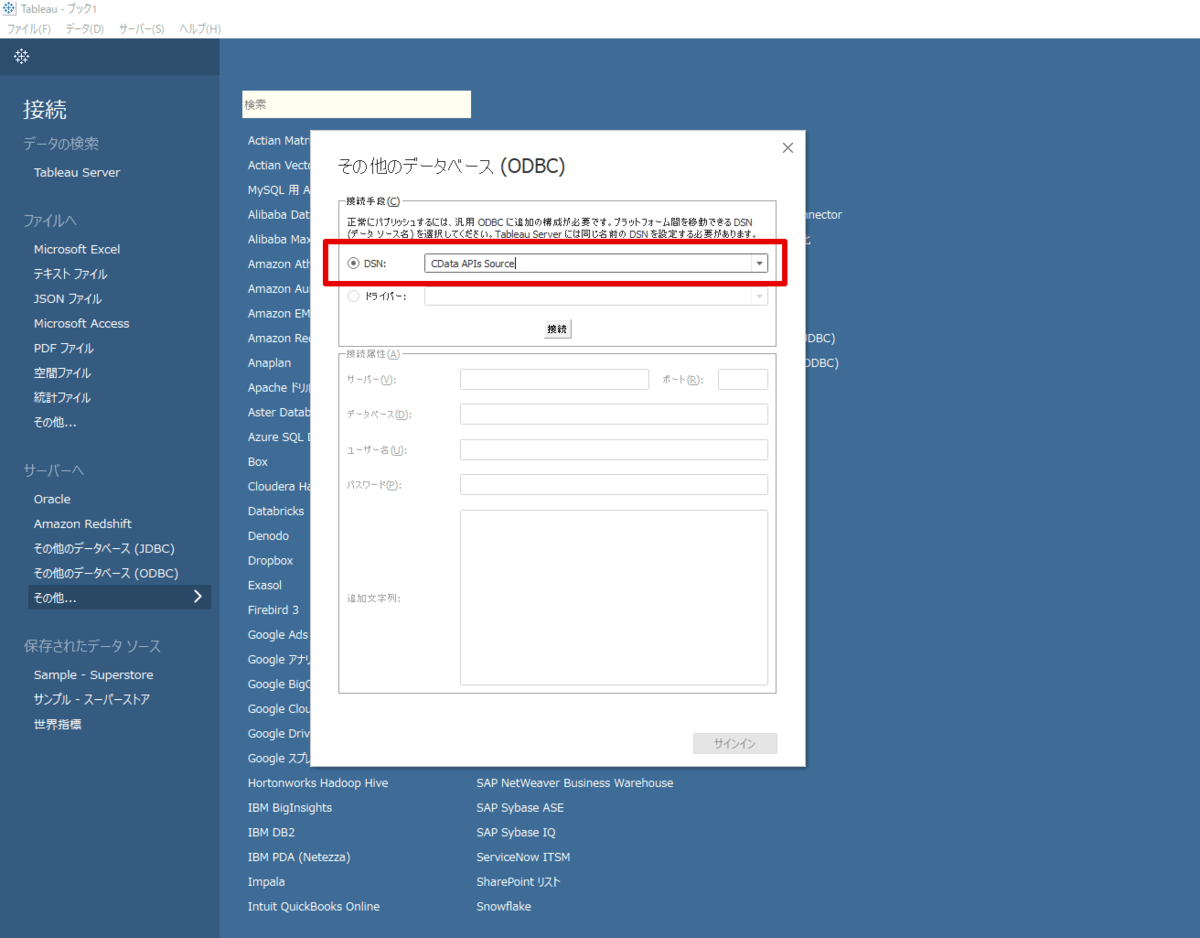This screenshot has width=1200, height=938.
Task: Select SAP Sybase IQ connector
Action: [x=516, y=832]
